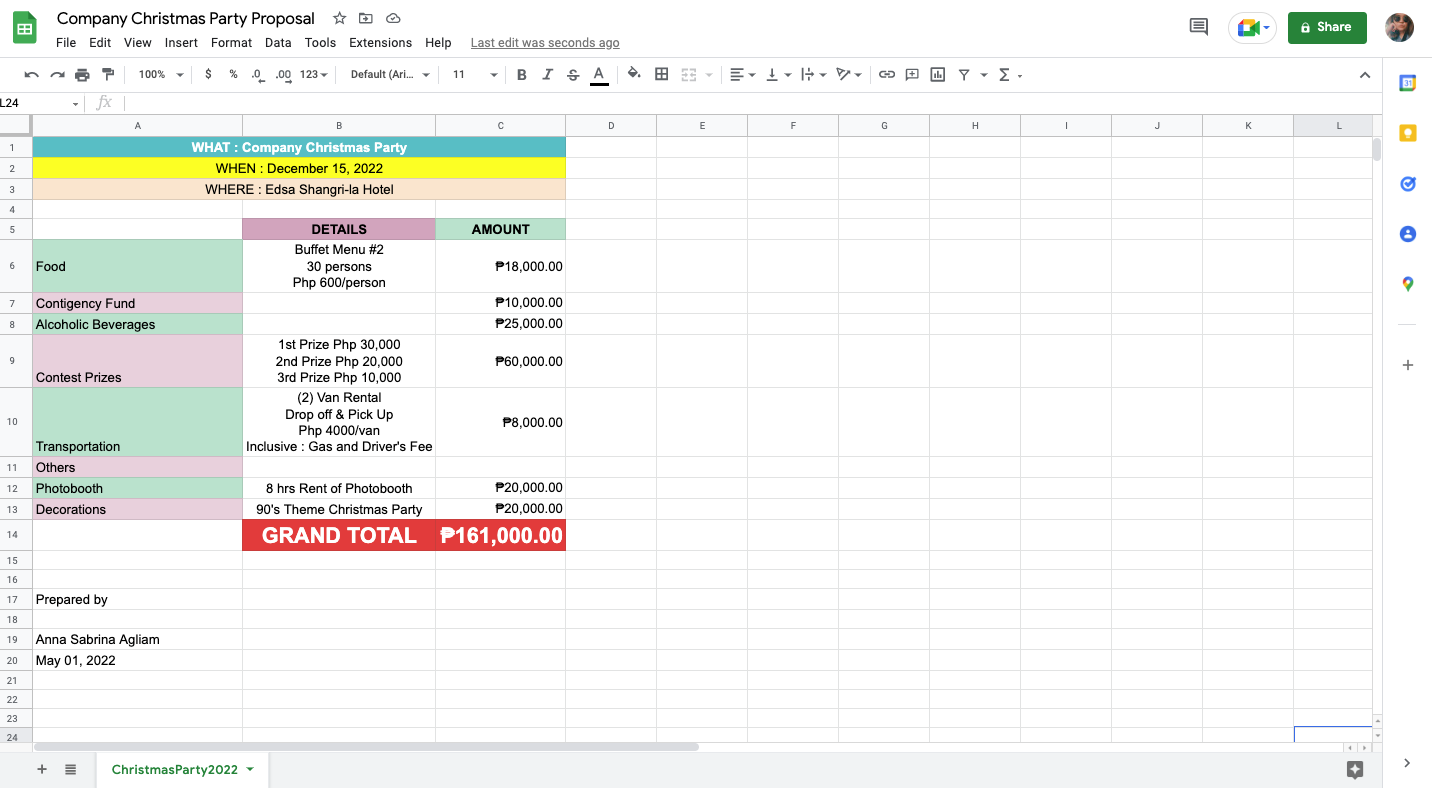The width and height of the screenshot is (1432, 788).
Task: Open Google Keep side panel
Action: coord(1407,134)
